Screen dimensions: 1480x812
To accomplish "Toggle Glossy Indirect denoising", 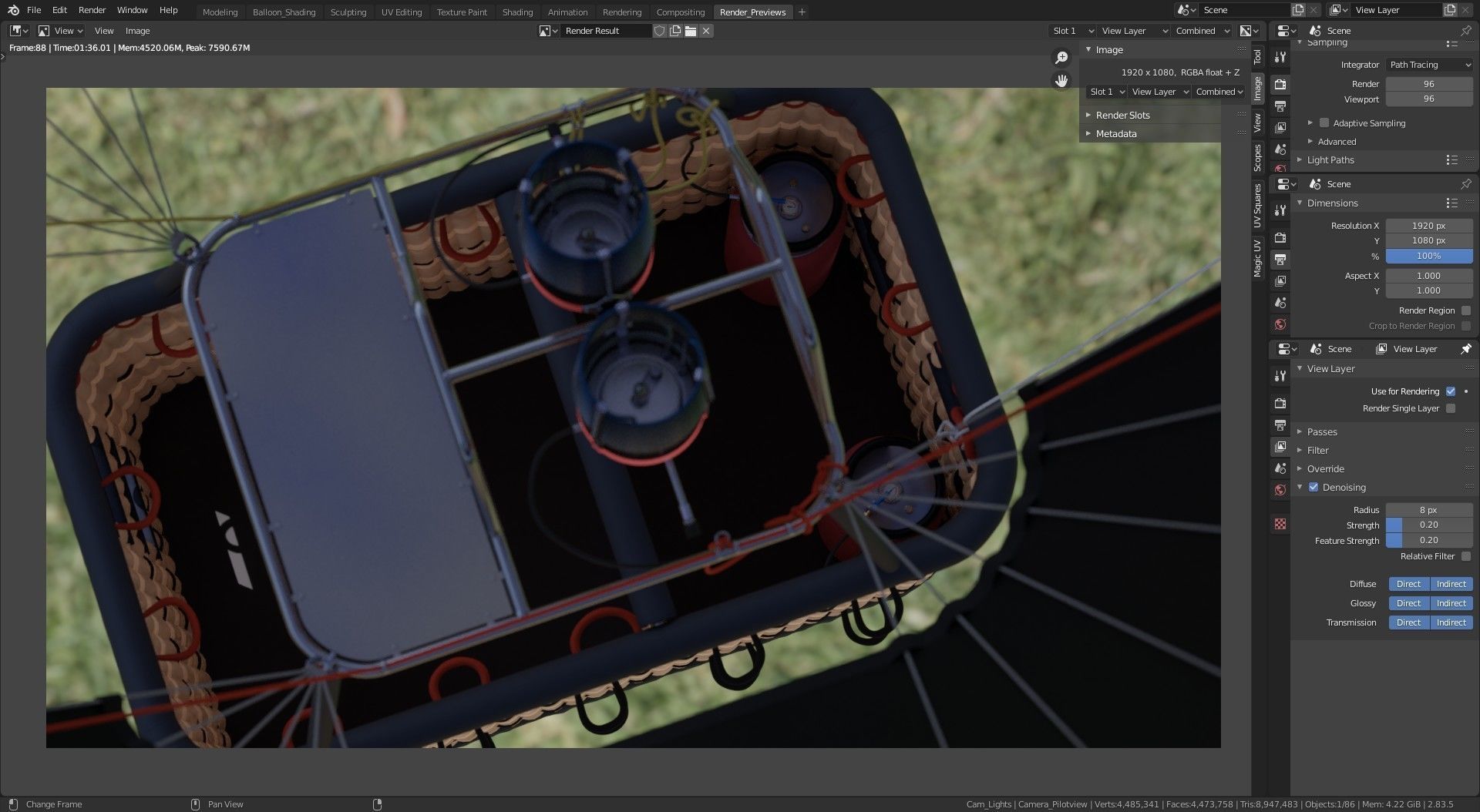I will click(x=1451, y=603).
